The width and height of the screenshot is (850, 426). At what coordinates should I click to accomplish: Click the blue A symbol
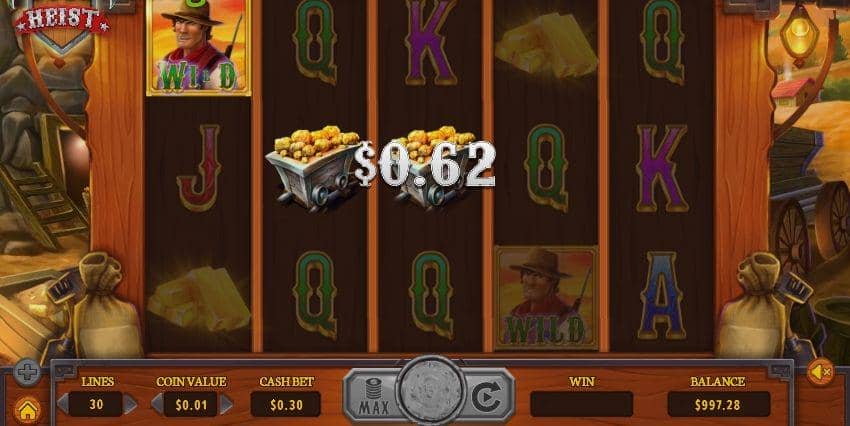[x=662, y=296]
